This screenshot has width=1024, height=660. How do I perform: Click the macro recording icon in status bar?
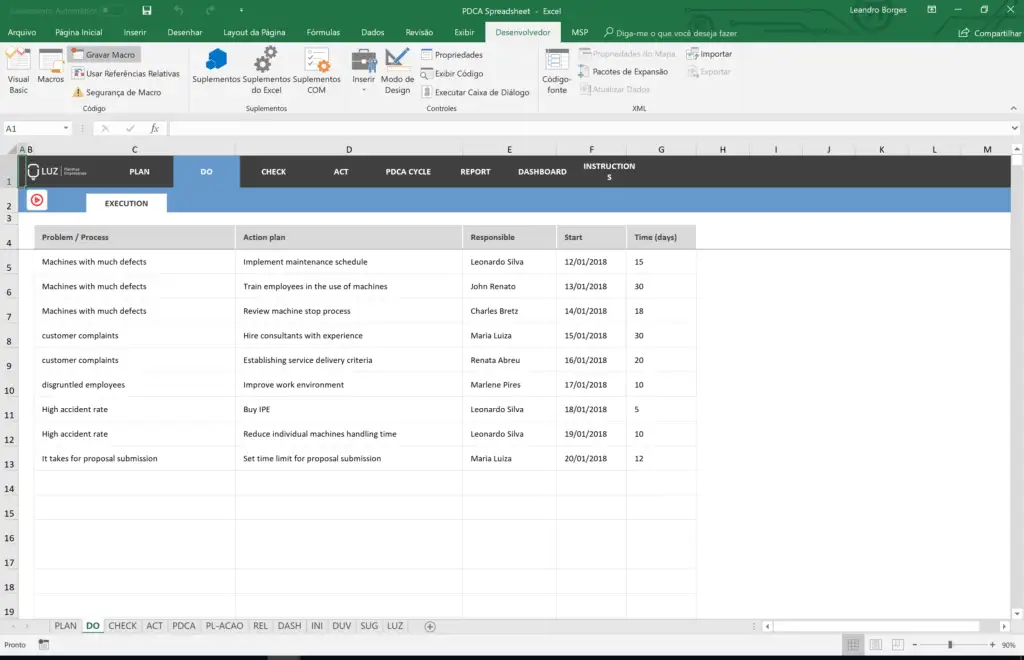coord(44,644)
